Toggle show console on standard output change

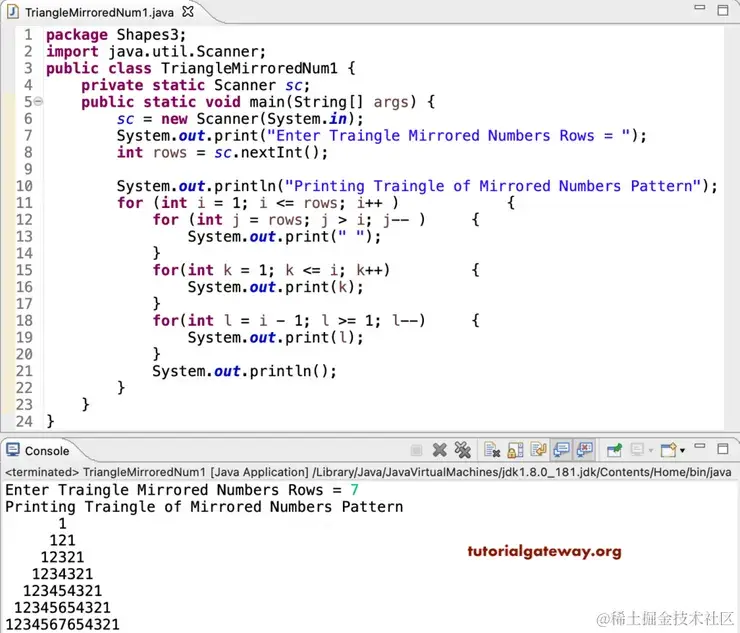point(561,450)
